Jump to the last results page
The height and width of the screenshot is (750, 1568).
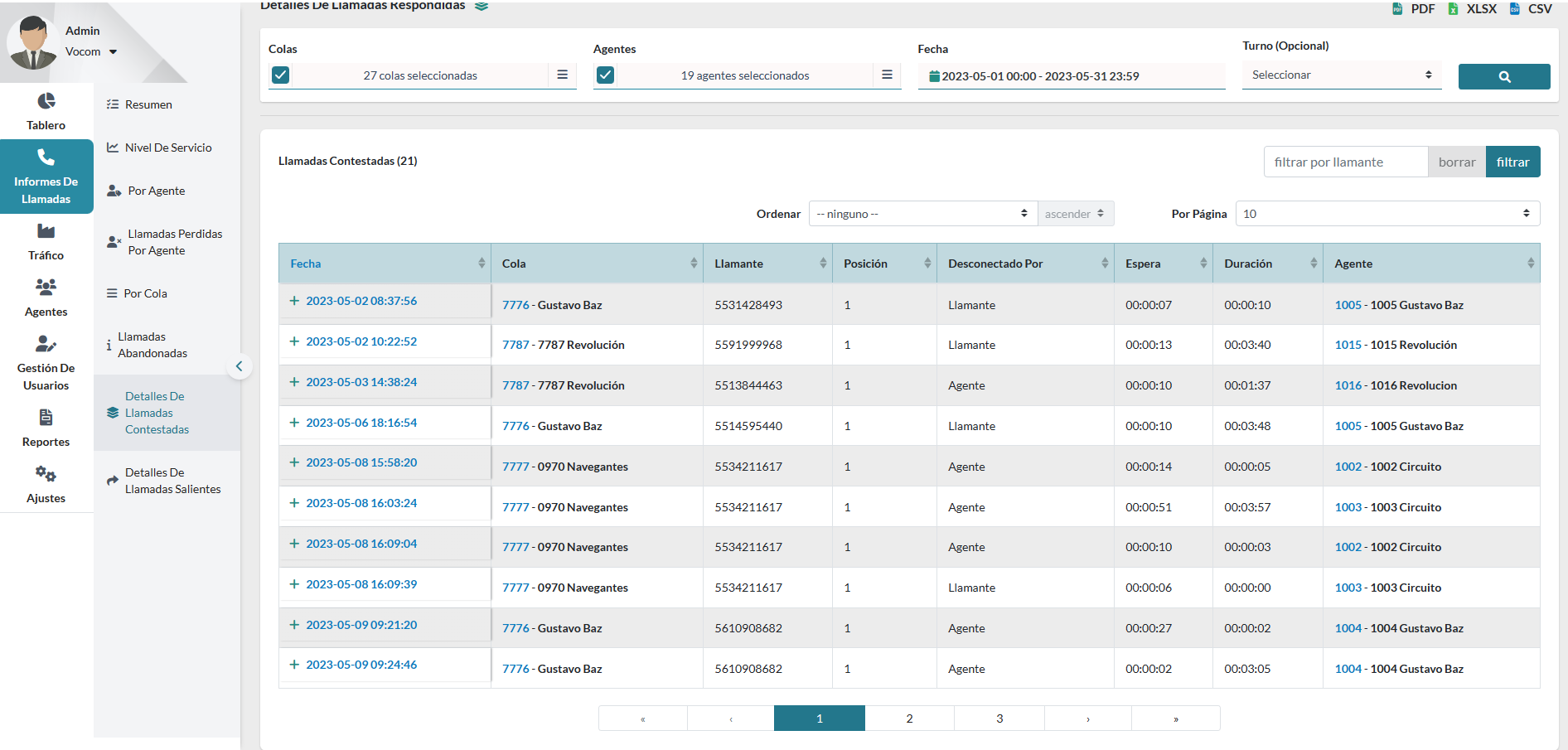click(1176, 719)
